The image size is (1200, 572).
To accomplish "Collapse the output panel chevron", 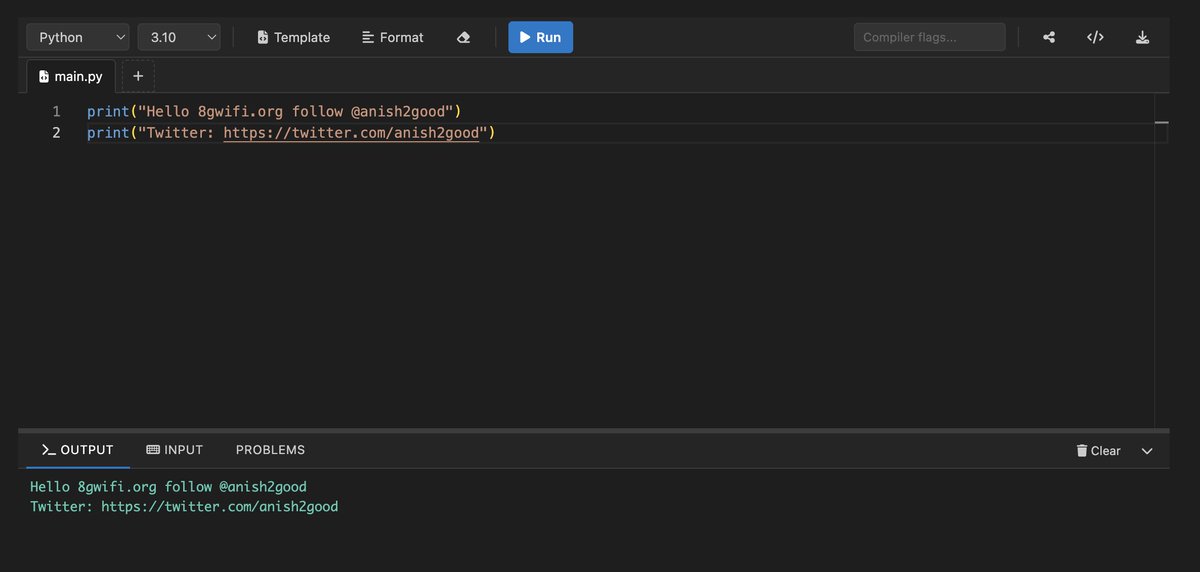I will point(1147,451).
